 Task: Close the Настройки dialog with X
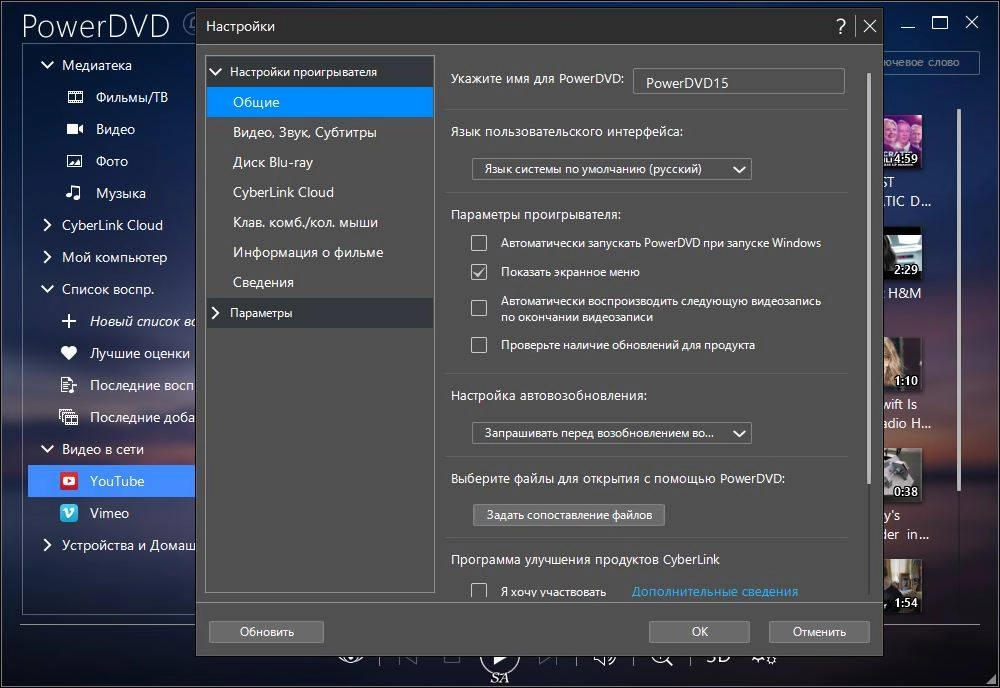[x=869, y=26]
